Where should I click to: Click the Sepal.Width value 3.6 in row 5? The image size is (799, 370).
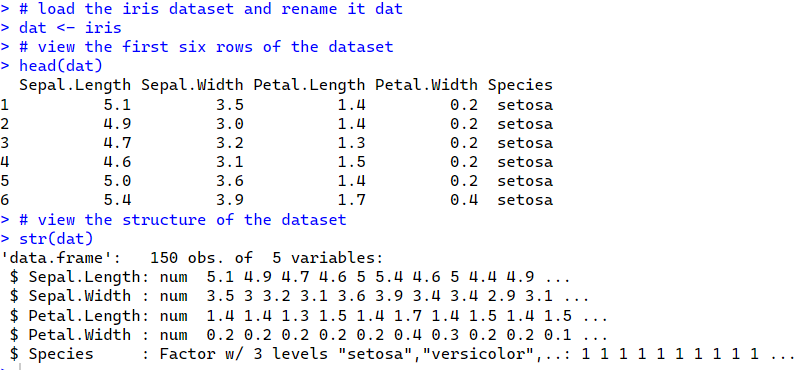click(x=230, y=181)
